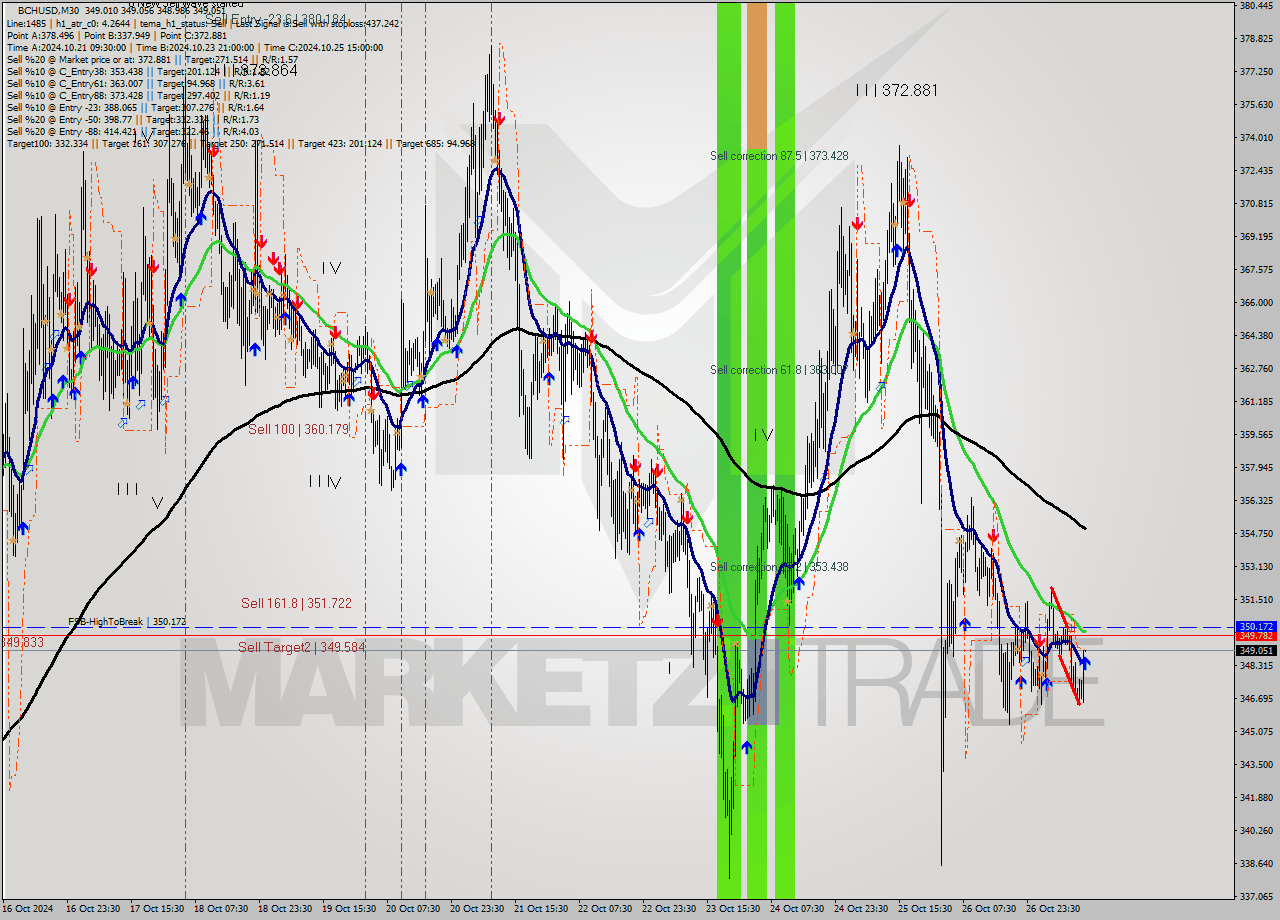Click the blue 350.172 price tag
1280x920 pixels.
[1256, 627]
